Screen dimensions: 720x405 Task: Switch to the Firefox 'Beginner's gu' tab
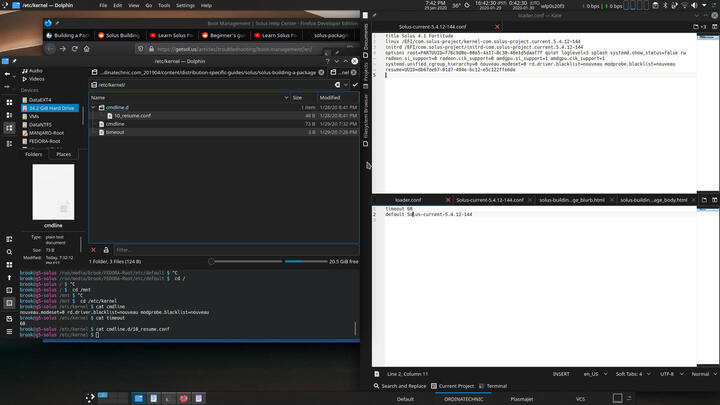click(x=223, y=35)
